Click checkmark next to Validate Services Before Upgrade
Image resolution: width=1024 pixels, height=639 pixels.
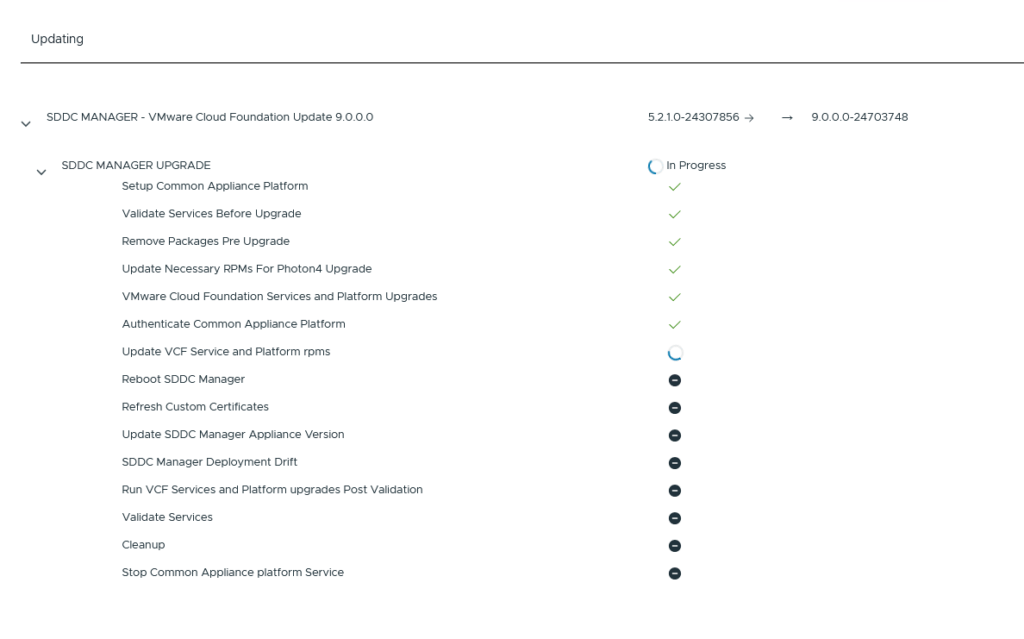pos(674,214)
